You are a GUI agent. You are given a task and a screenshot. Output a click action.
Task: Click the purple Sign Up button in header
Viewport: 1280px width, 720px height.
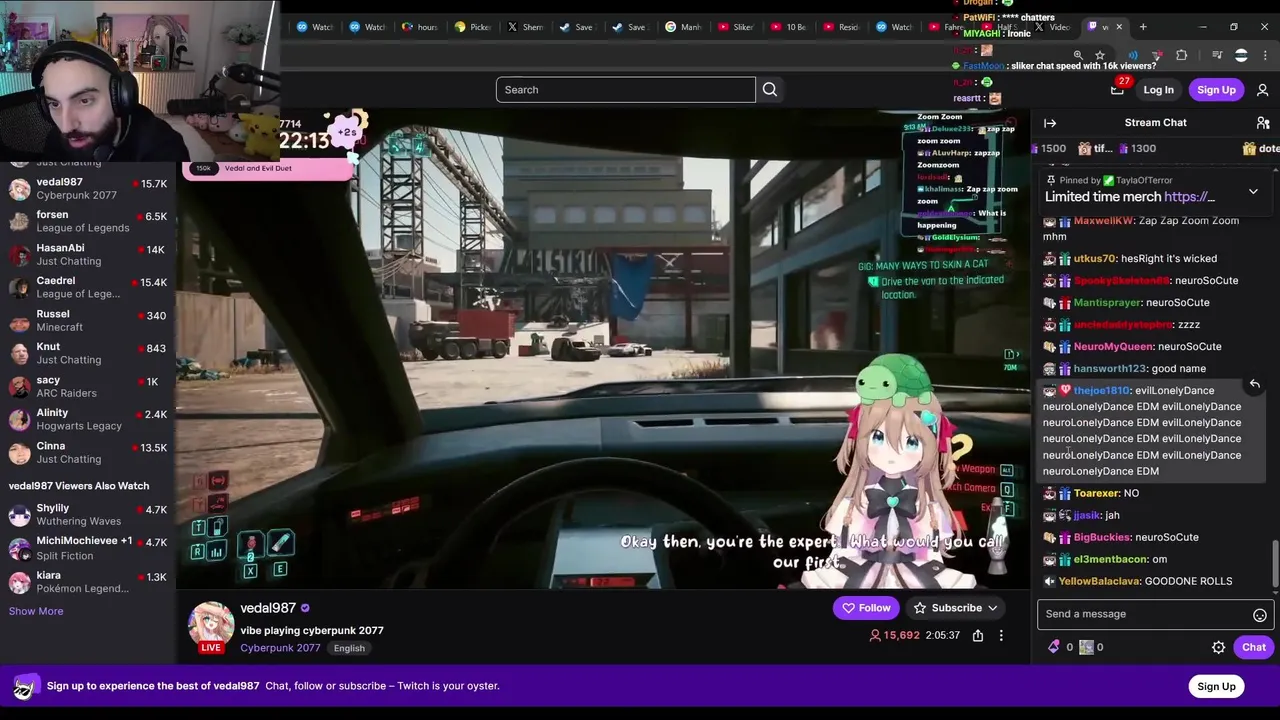point(1216,90)
